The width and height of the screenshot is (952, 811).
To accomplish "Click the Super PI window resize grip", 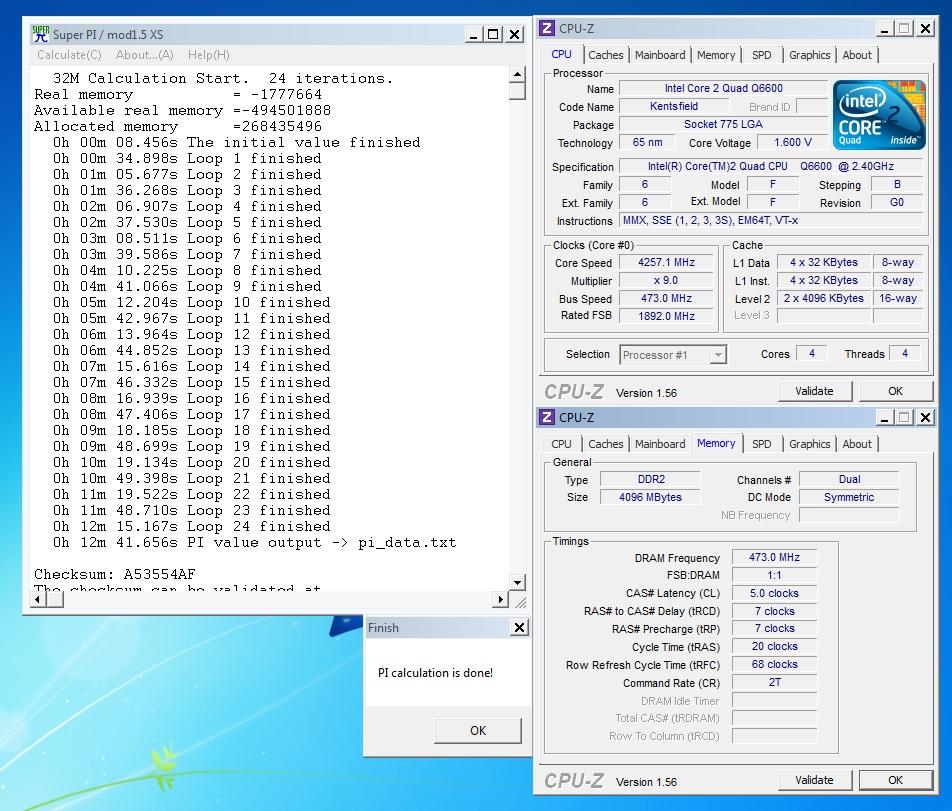I will [521, 601].
